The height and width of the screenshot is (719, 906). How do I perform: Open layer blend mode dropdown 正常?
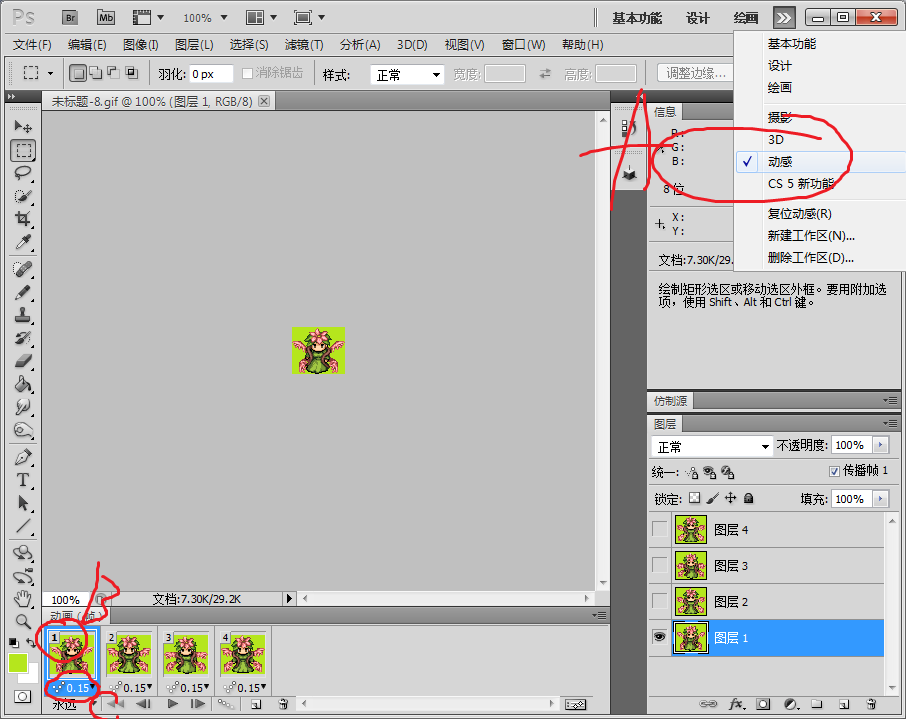coord(712,446)
